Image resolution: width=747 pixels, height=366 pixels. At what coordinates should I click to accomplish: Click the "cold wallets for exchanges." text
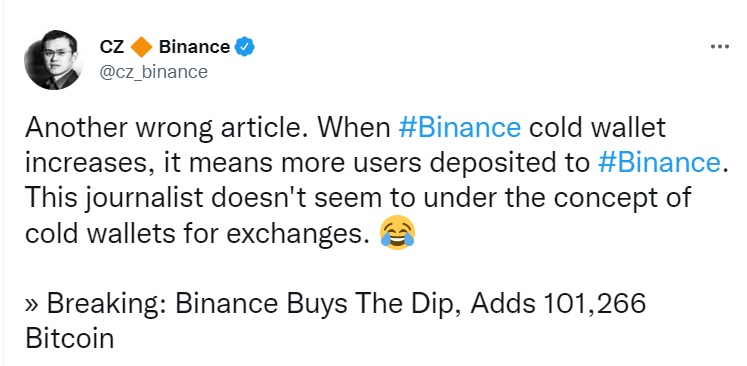(198, 234)
